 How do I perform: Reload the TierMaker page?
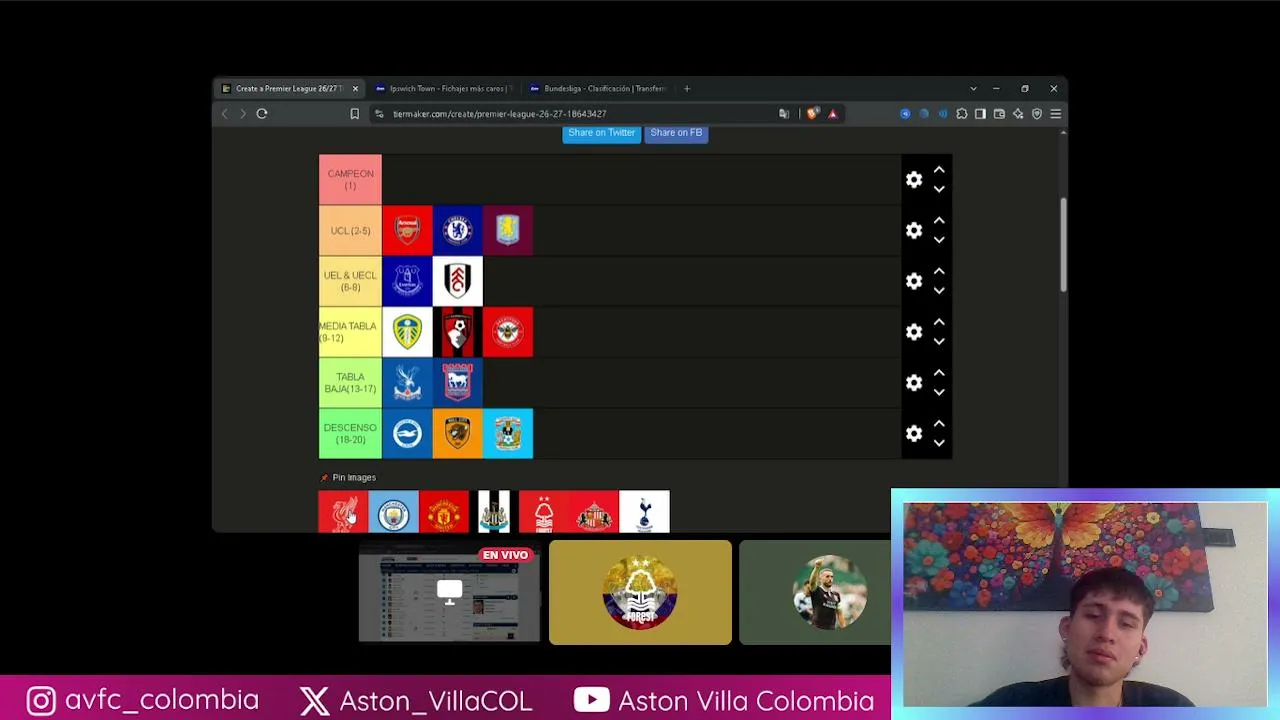(x=262, y=114)
